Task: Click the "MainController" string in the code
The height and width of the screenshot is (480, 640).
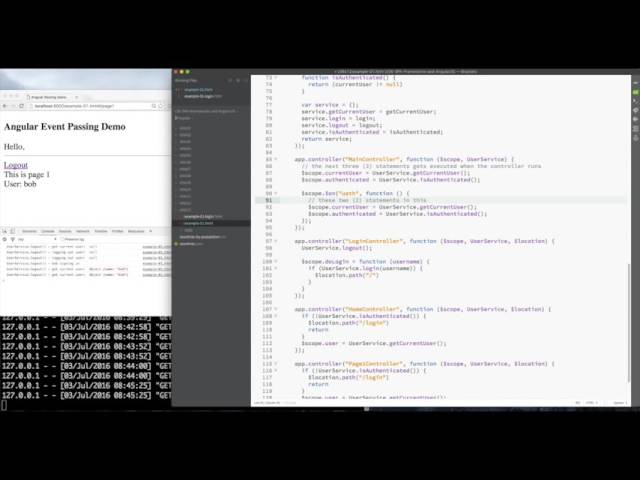Action: tap(372, 159)
